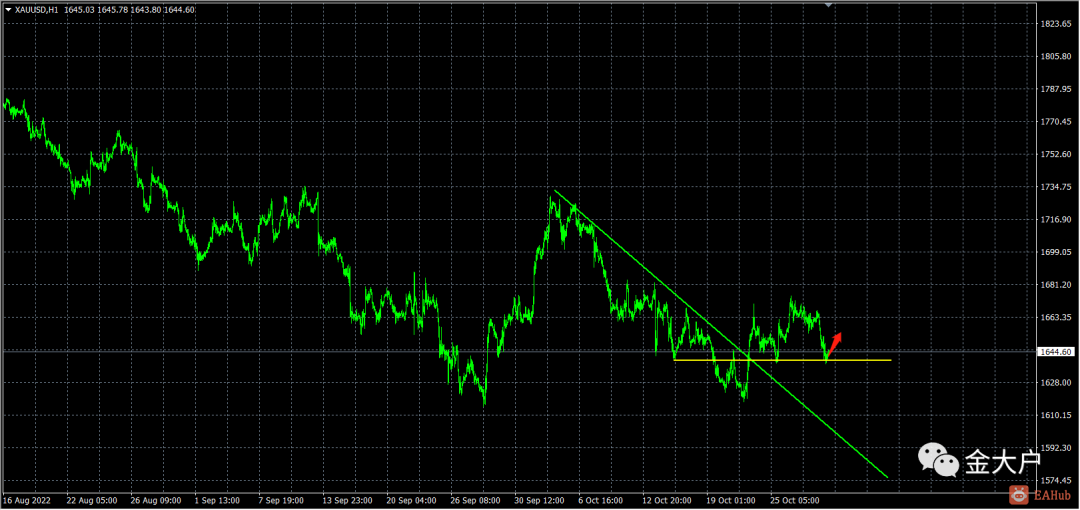This screenshot has height=510, width=1080.
Task: Click price level 1716.90 on the axis
Action: click(x=1057, y=219)
